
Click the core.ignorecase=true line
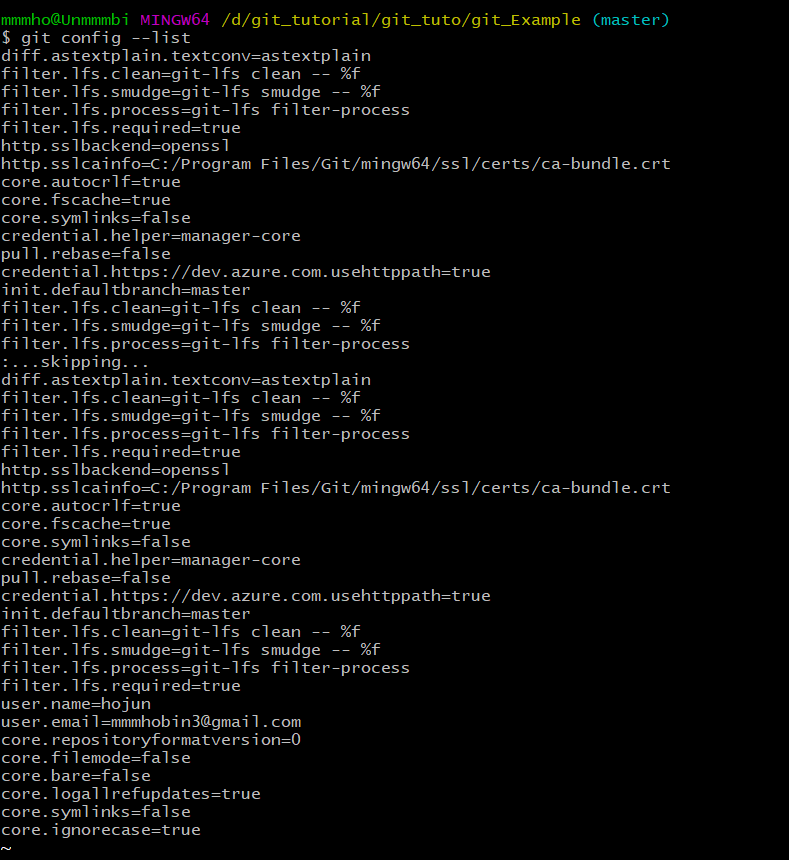point(101,830)
